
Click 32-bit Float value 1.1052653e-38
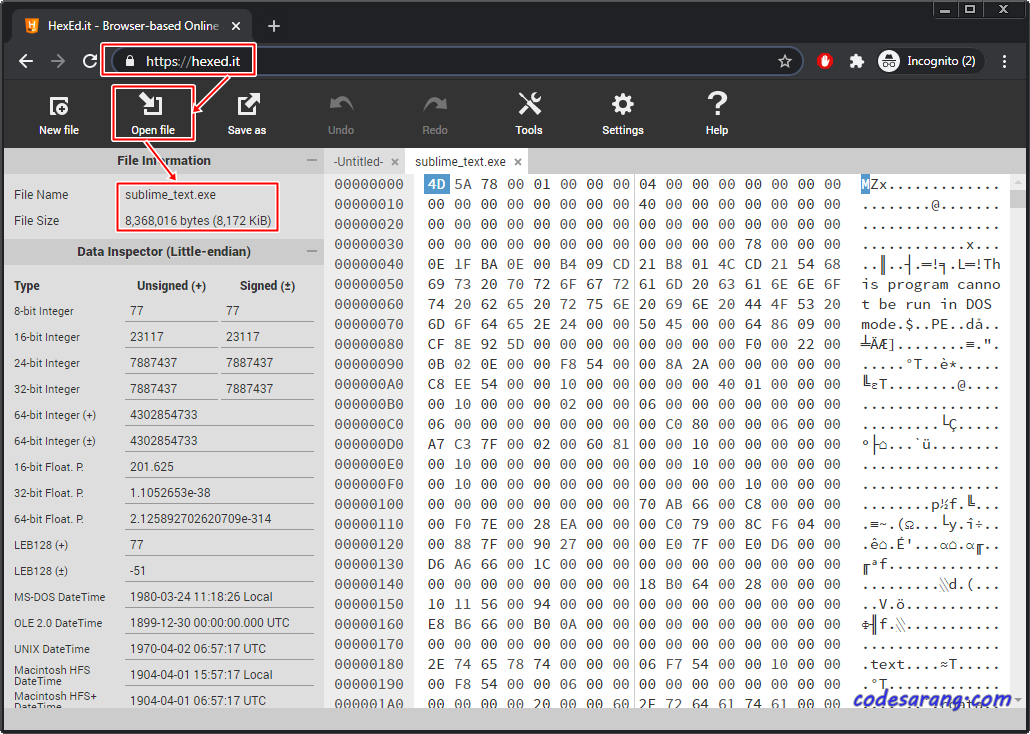[219, 493]
